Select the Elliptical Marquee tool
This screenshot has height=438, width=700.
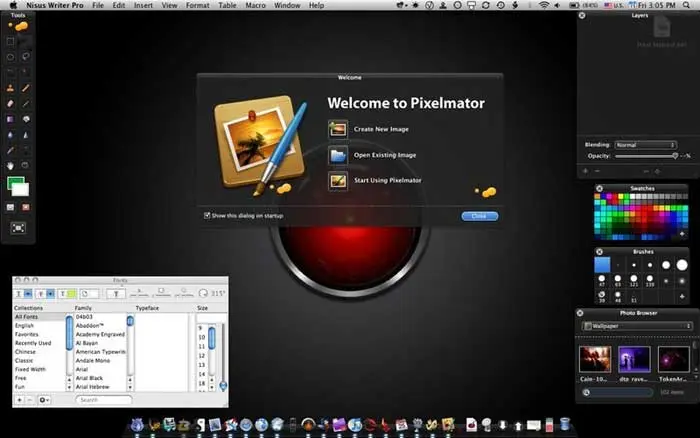(10, 57)
